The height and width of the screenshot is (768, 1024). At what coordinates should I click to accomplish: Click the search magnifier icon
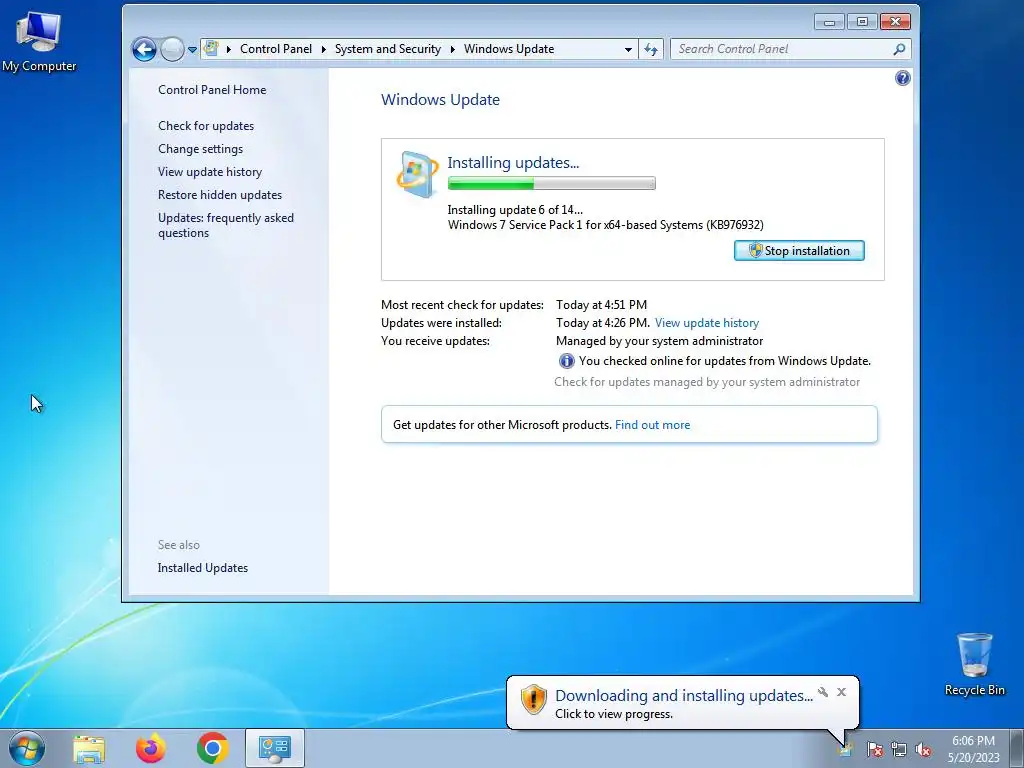click(899, 49)
